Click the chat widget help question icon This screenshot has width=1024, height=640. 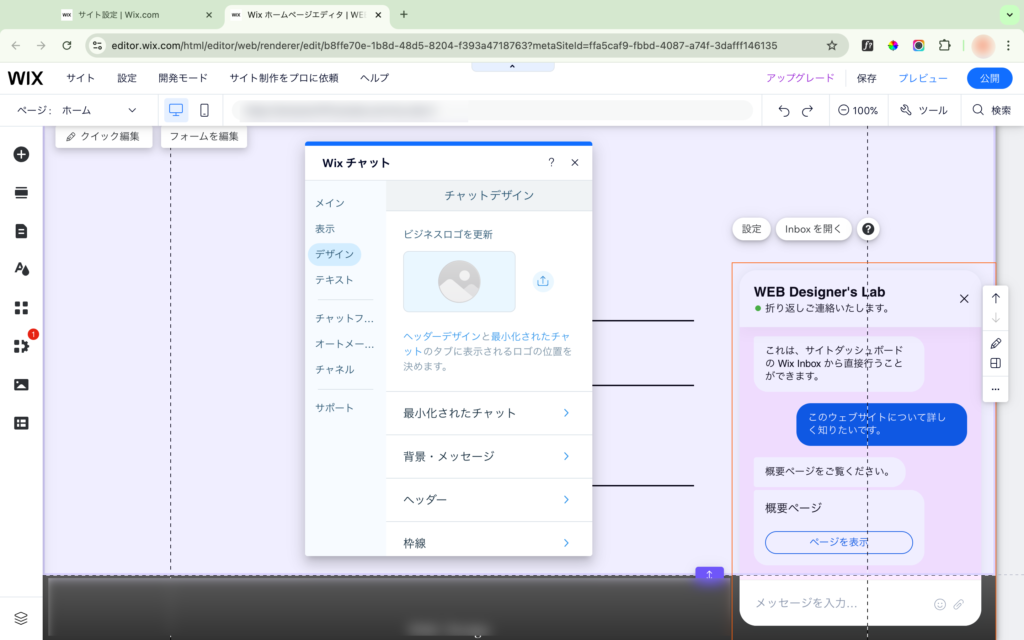pos(868,229)
